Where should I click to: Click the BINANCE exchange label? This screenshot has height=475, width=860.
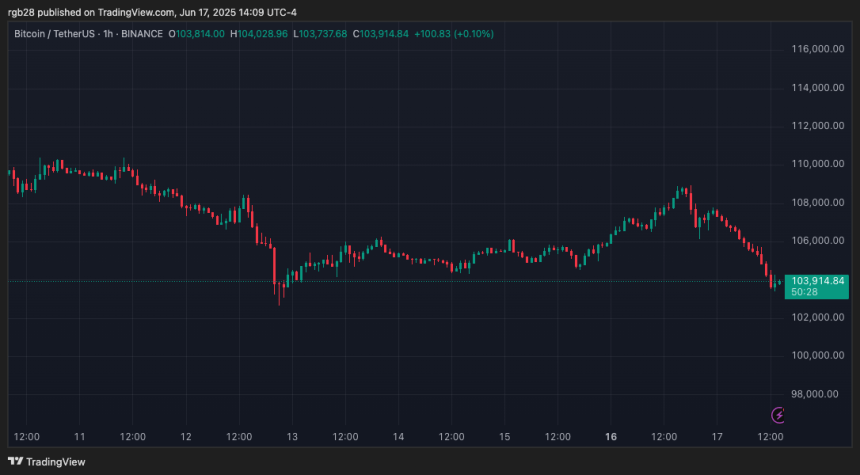(142, 34)
